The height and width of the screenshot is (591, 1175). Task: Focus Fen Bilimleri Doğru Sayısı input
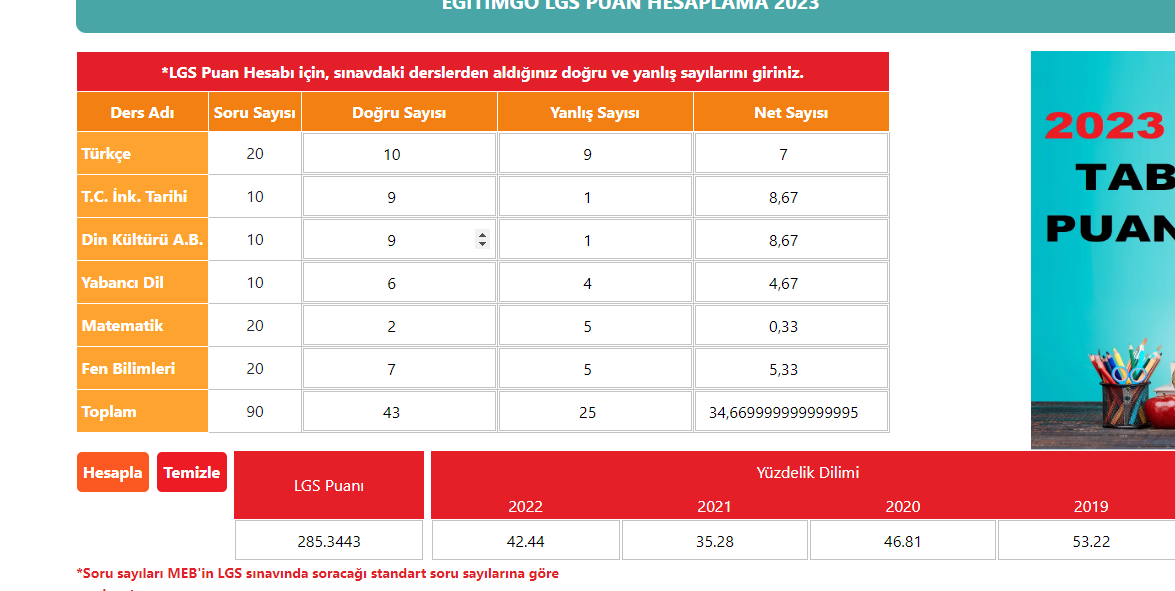coord(399,369)
